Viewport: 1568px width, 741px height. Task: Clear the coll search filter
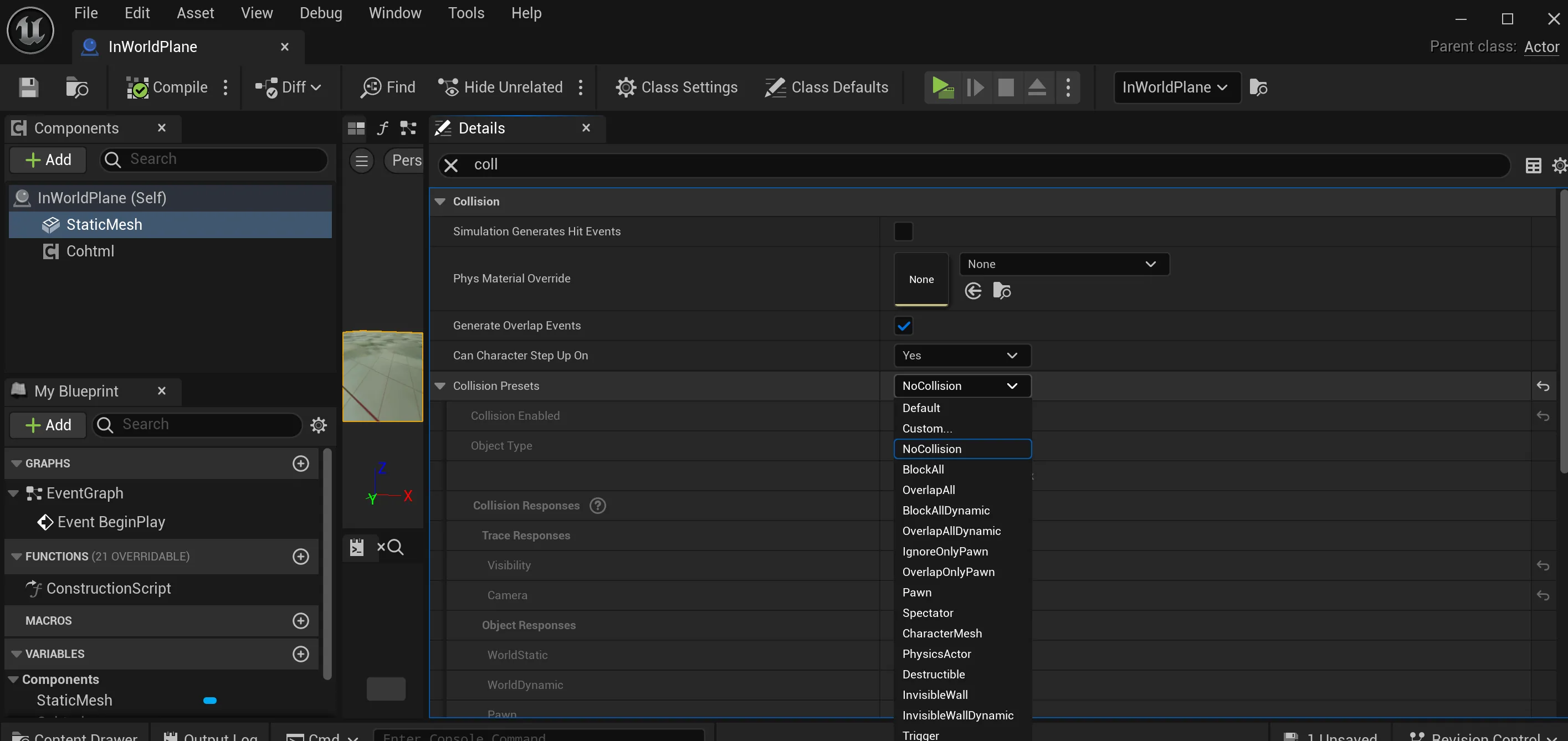[x=451, y=166]
